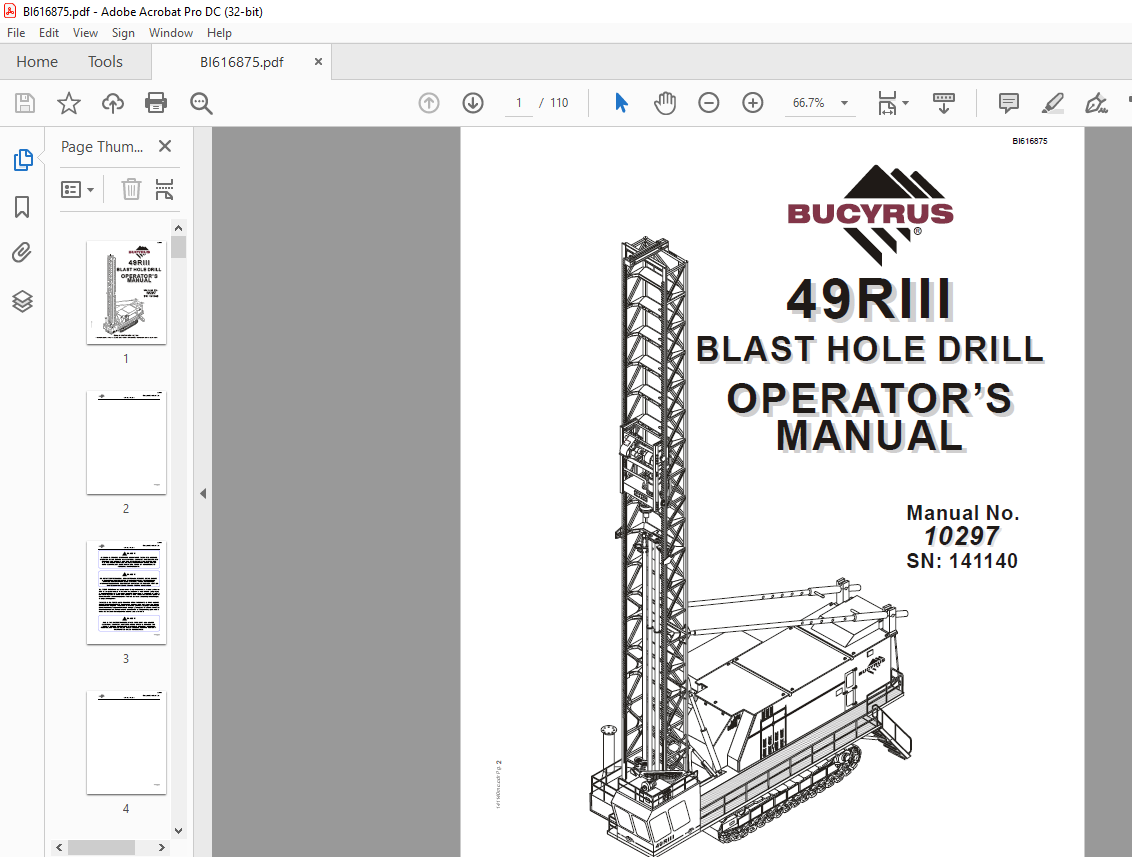Close the BI616875.pdf tab
This screenshot has height=857, width=1132.
point(318,62)
